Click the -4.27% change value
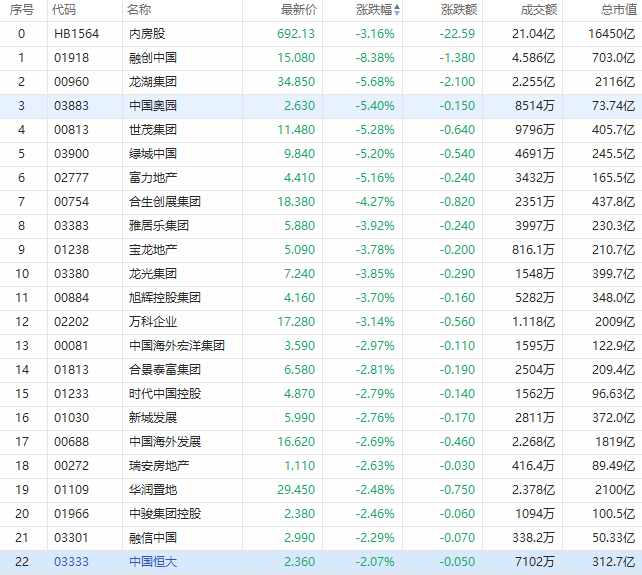The height and width of the screenshot is (575, 642). coord(375,201)
